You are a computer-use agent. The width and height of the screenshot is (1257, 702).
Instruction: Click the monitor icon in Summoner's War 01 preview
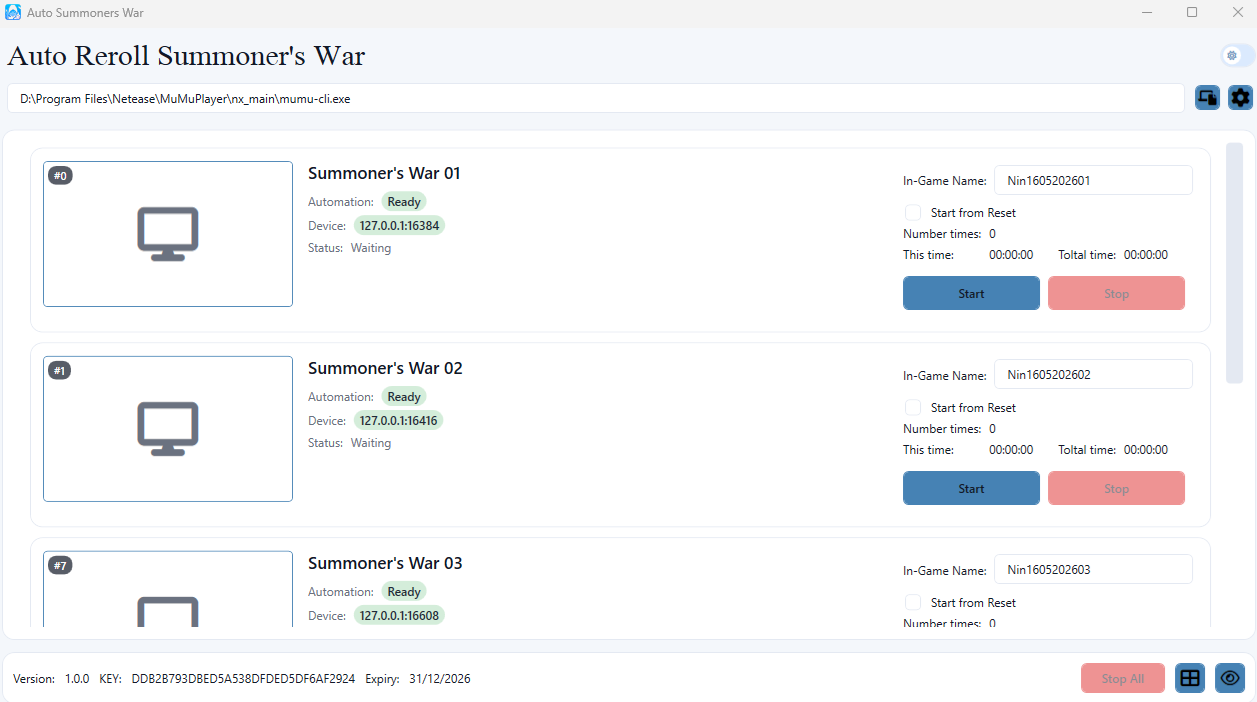coord(168,234)
